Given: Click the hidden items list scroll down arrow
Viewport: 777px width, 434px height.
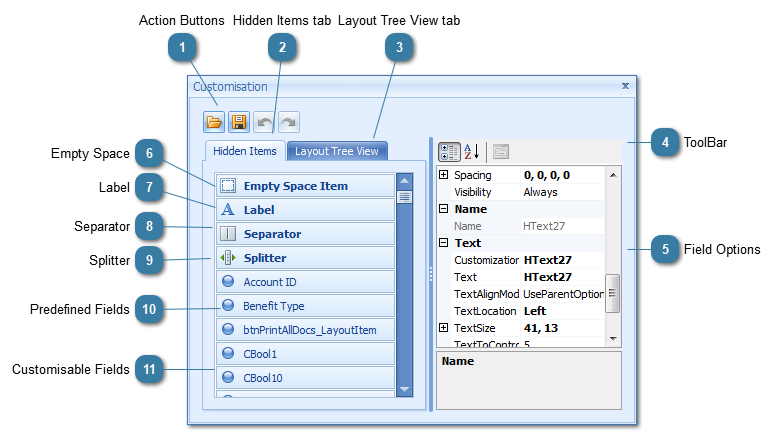Looking at the screenshot, I should tap(405, 389).
